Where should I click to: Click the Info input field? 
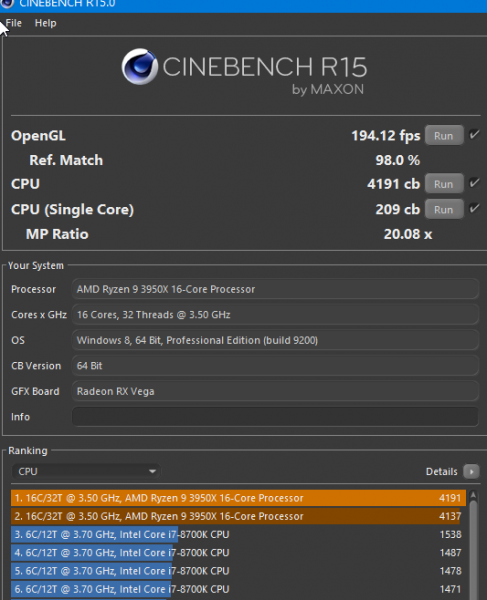point(275,417)
